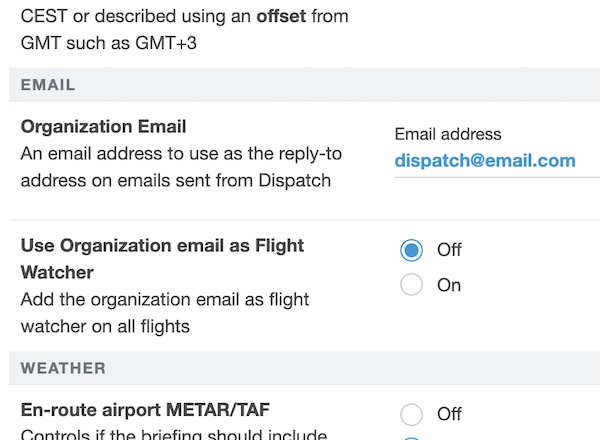Enable On for Organization email as Flight Watcher
The height and width of the screenshot is (440, 600).
coord(411,285)
